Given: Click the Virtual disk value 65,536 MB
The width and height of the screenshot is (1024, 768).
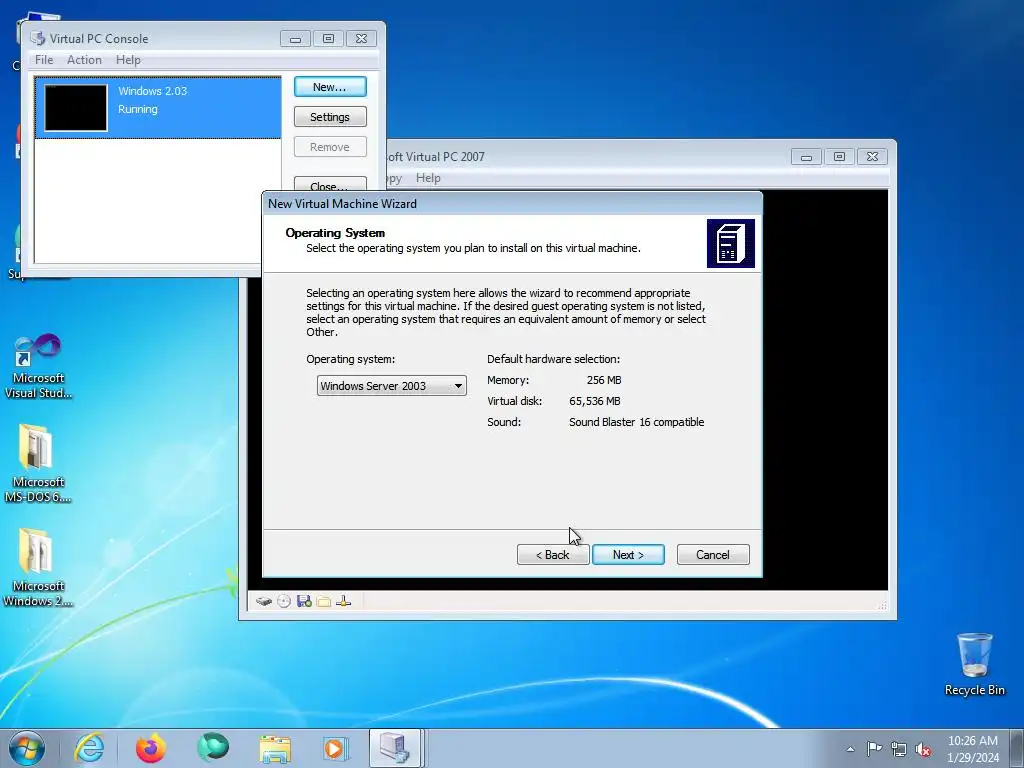Looking at the screenshot, I should [594, 401].
